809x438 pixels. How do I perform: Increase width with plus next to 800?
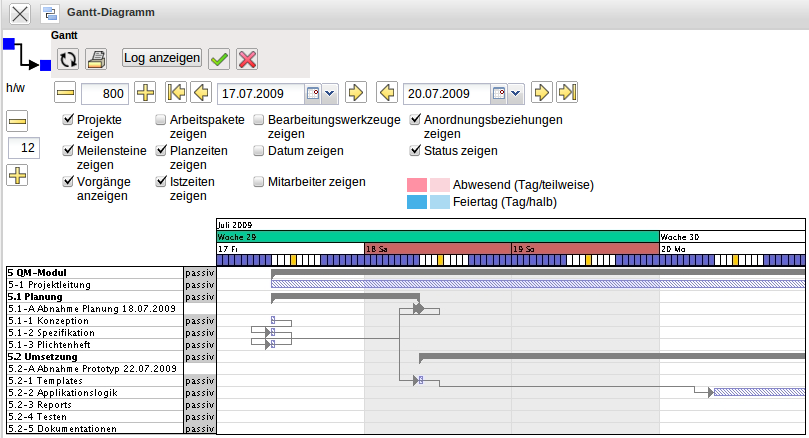point(145,93)
